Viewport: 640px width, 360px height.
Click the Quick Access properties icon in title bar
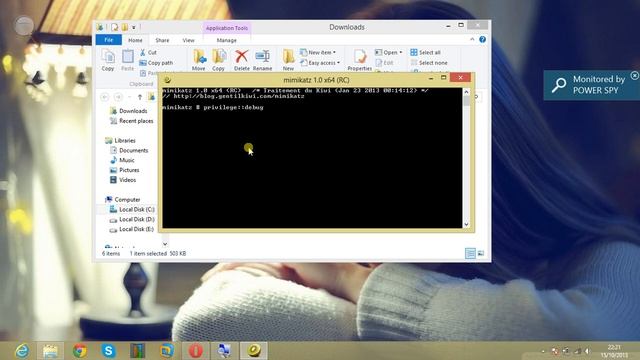coord(115,27)
